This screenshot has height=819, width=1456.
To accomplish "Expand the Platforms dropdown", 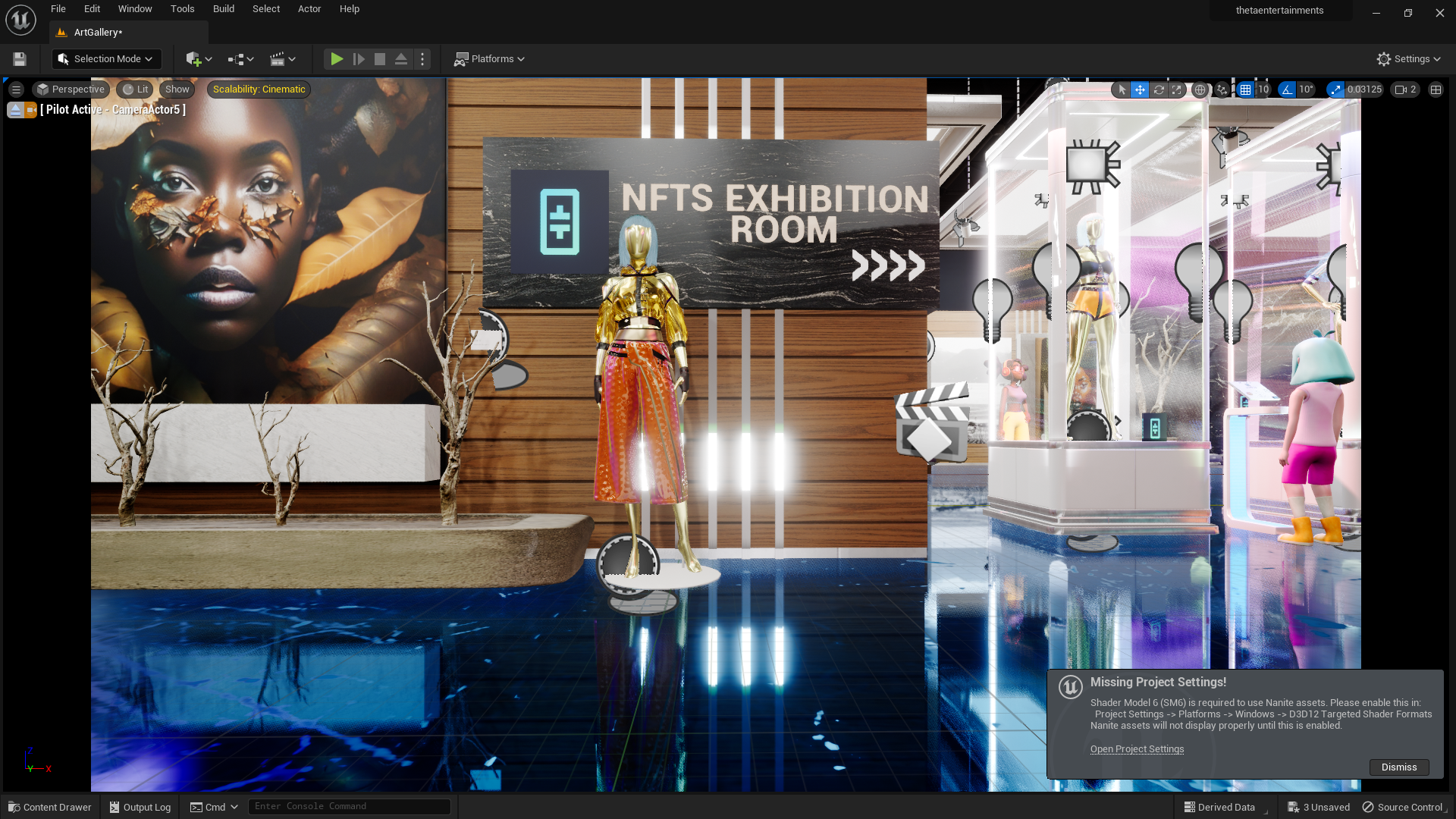I will [490, 59].
